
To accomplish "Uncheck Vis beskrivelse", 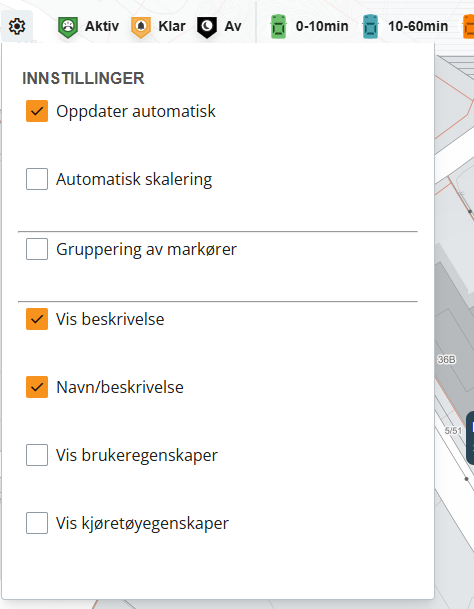I will coord(37,319).
